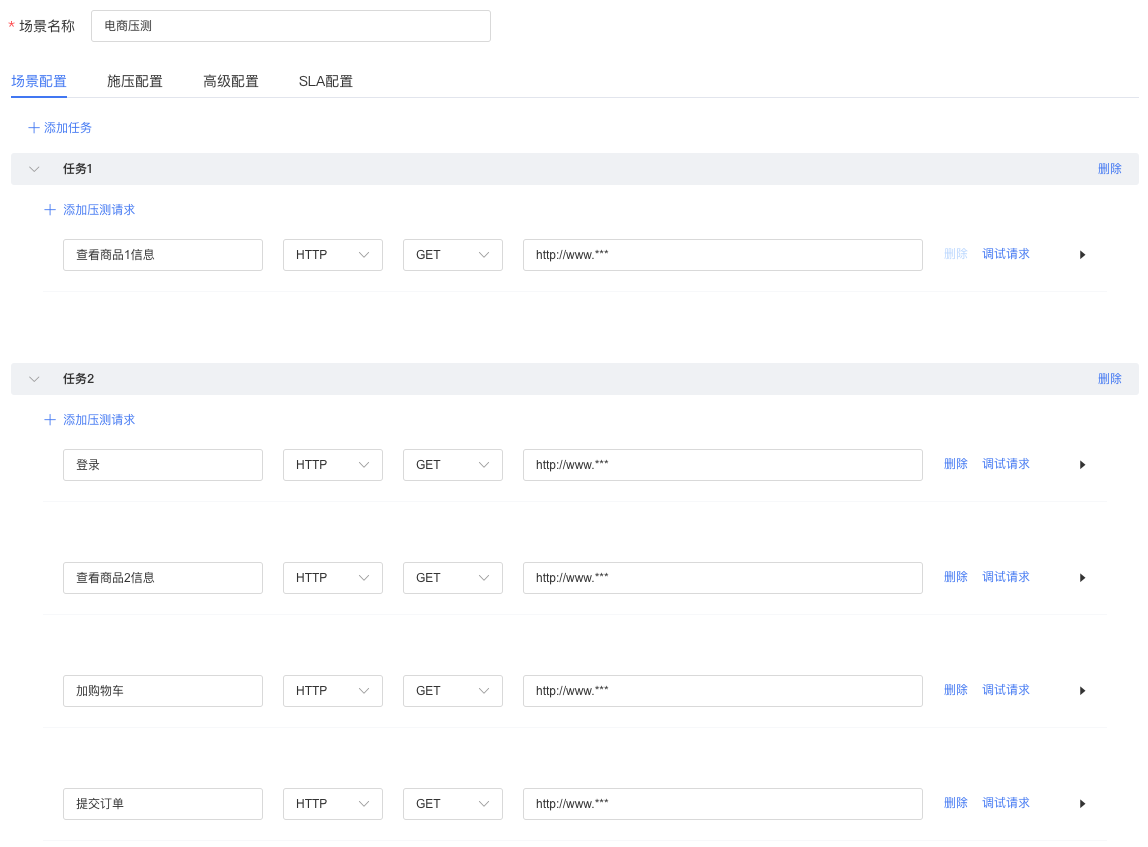Collapse the 任务2 section chevron
The image size is (1148, 847).
(x=34, y=379)
